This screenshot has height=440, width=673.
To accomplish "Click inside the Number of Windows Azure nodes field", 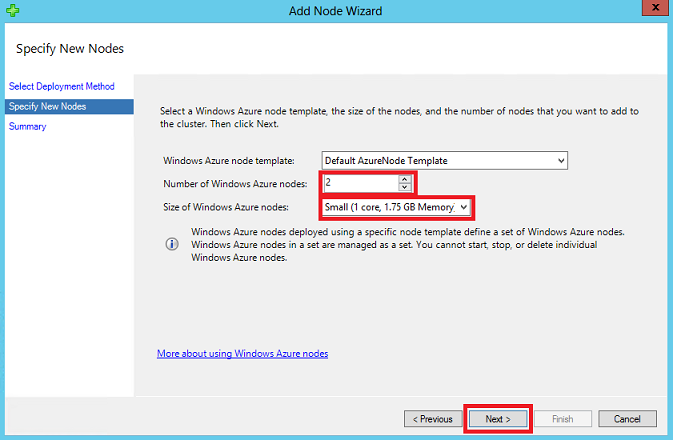I will click(361, 183).
